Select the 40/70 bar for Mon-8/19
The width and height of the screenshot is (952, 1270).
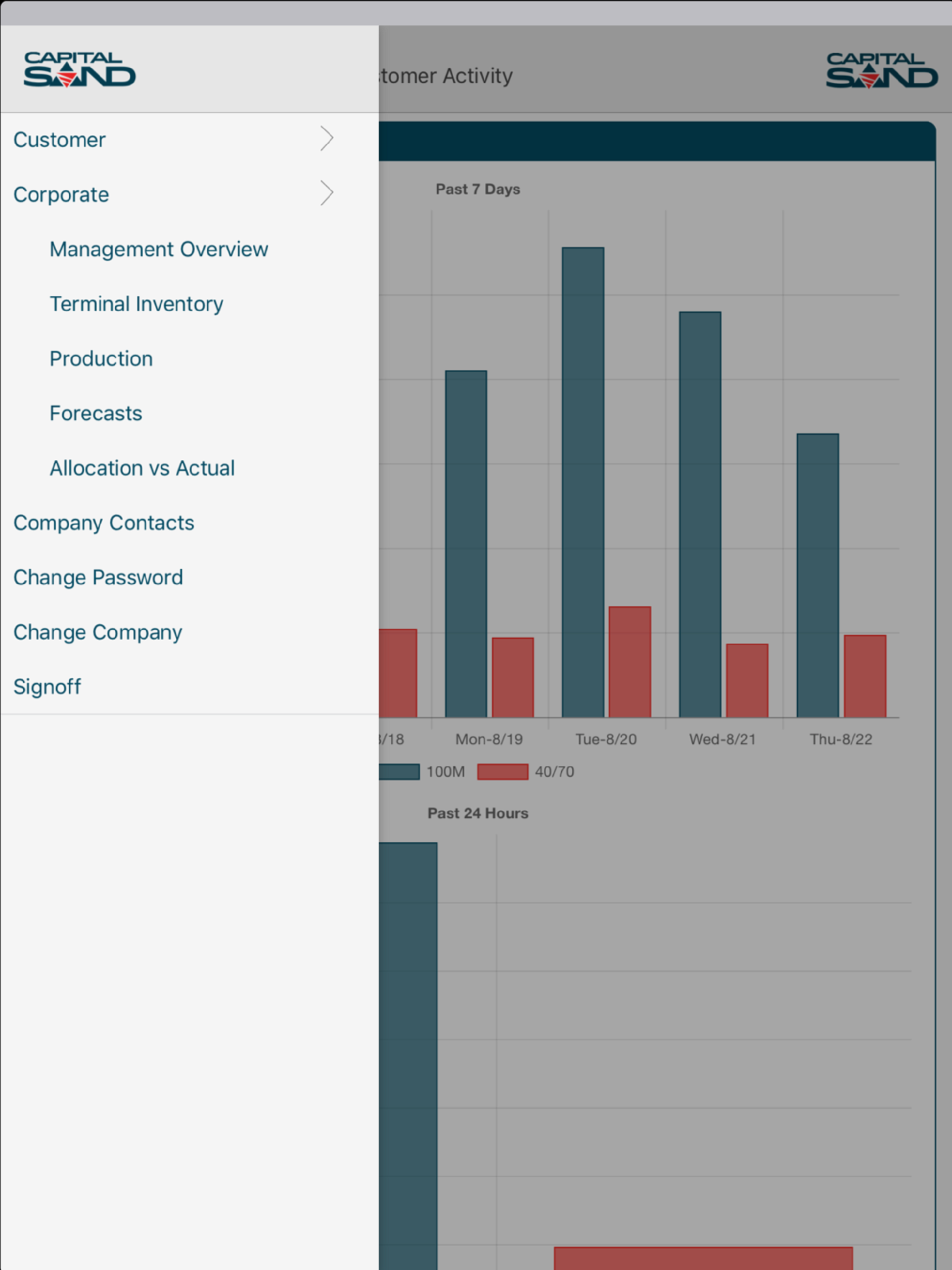tap(513, 677)
